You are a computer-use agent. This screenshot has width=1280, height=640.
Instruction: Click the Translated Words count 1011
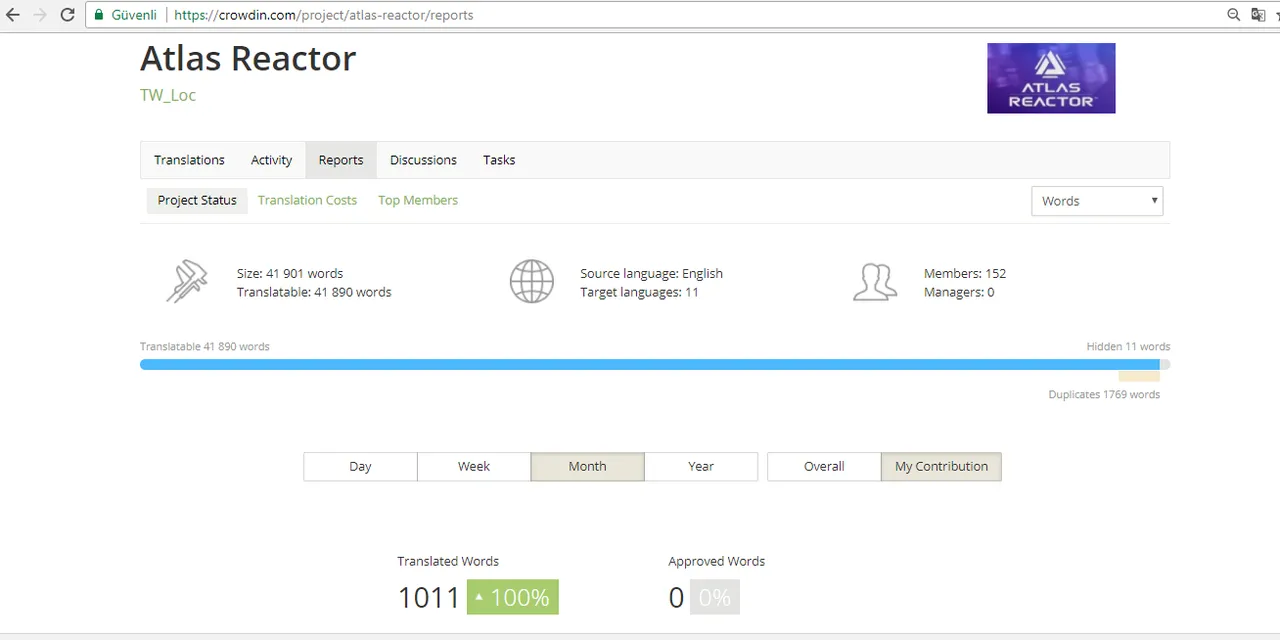tap(429, 597)
